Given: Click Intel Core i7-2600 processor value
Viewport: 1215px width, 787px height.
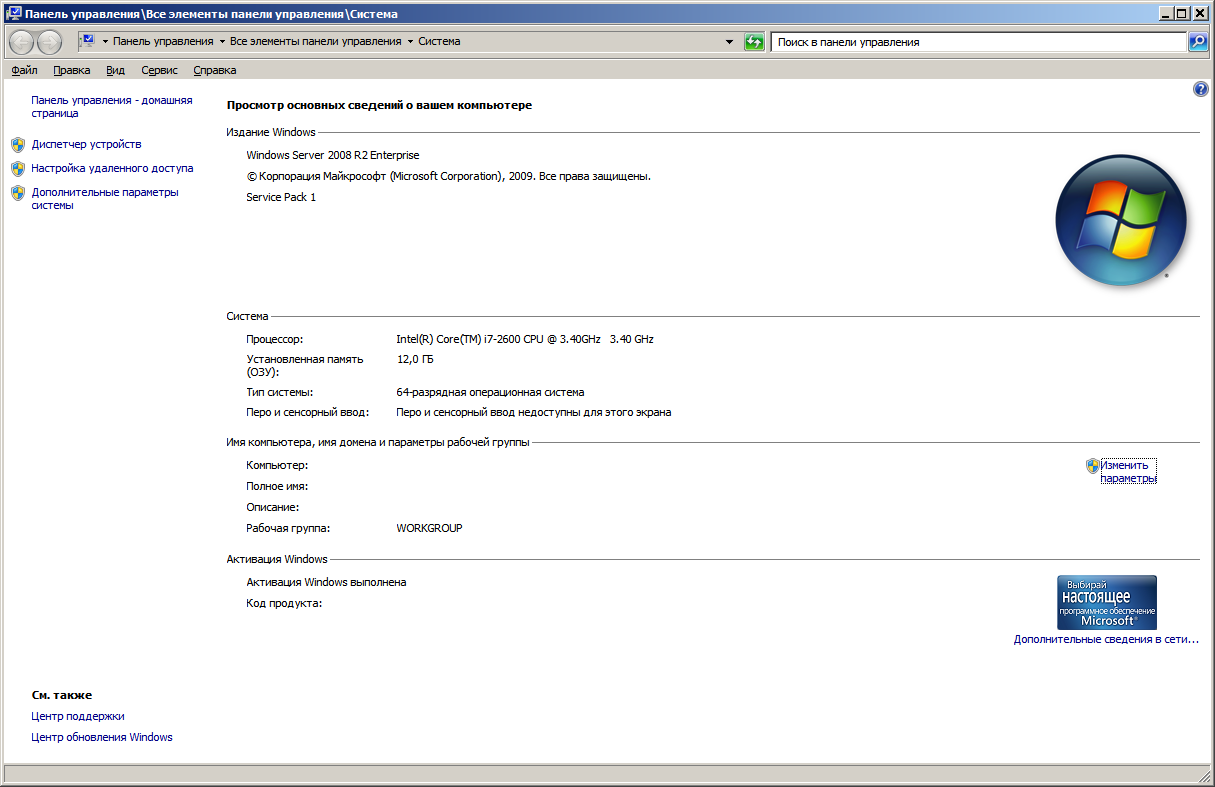Looking at the screenshot, I should click(x=525, y=339).
